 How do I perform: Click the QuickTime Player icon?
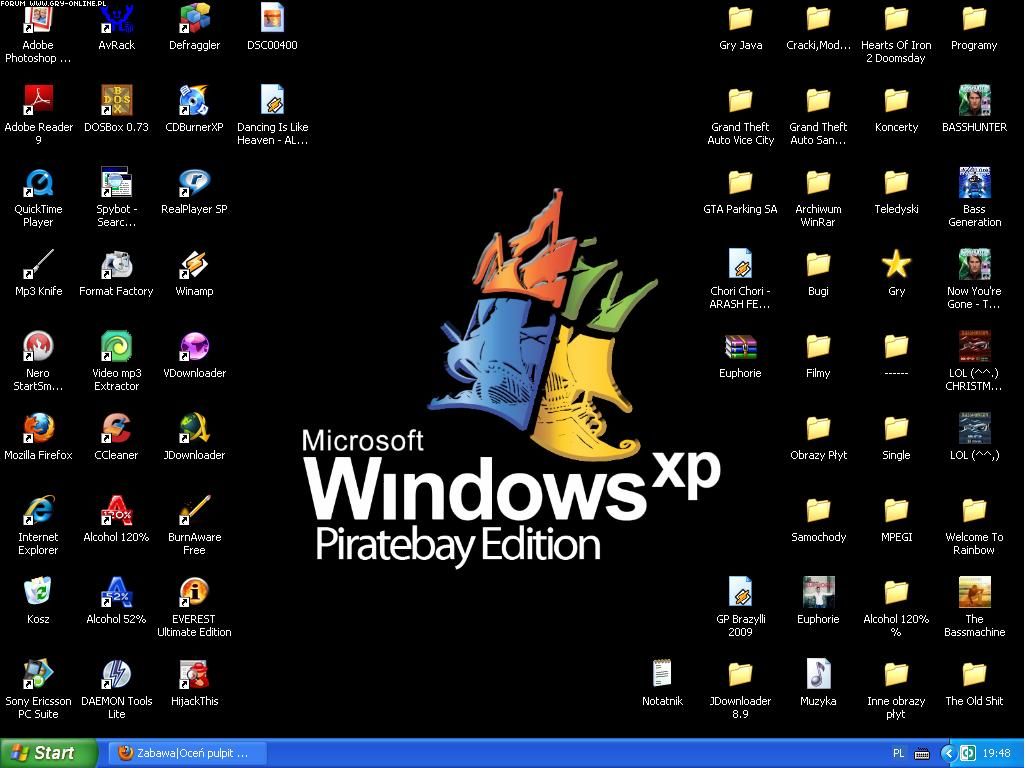38,182
